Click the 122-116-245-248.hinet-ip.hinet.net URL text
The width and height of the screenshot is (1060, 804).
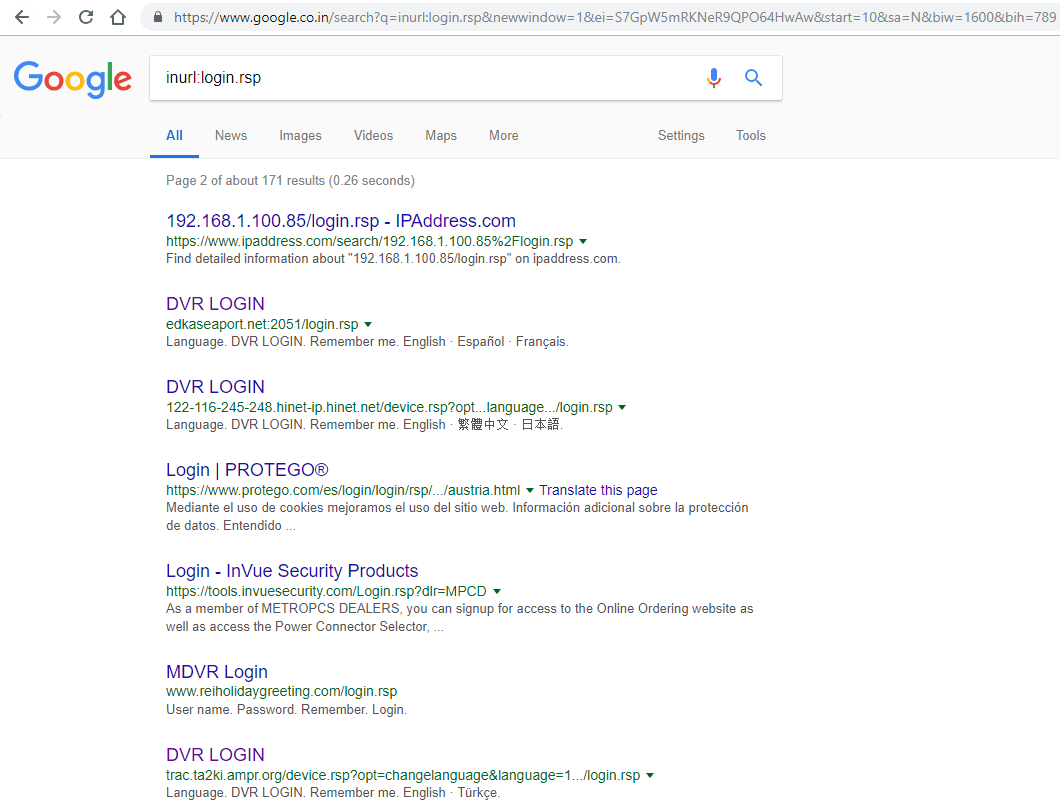389,408
